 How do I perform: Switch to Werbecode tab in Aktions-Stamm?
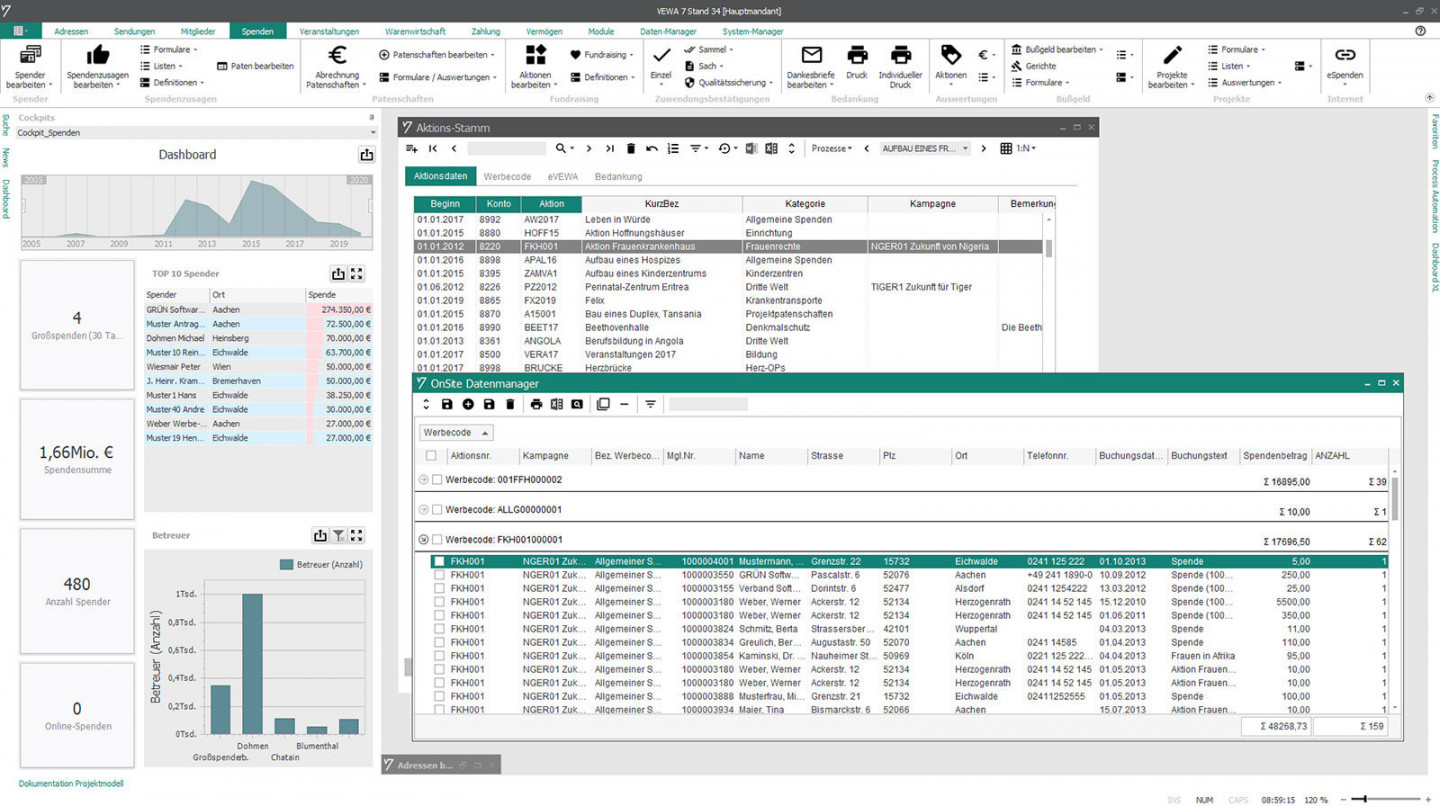pos(507,177)
